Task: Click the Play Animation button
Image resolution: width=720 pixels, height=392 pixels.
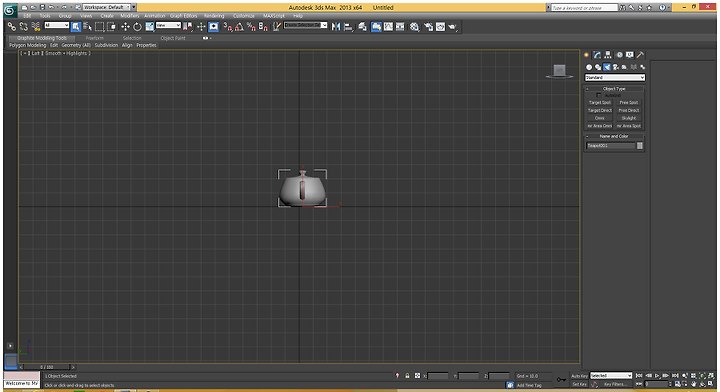Action: pos(657,375)
